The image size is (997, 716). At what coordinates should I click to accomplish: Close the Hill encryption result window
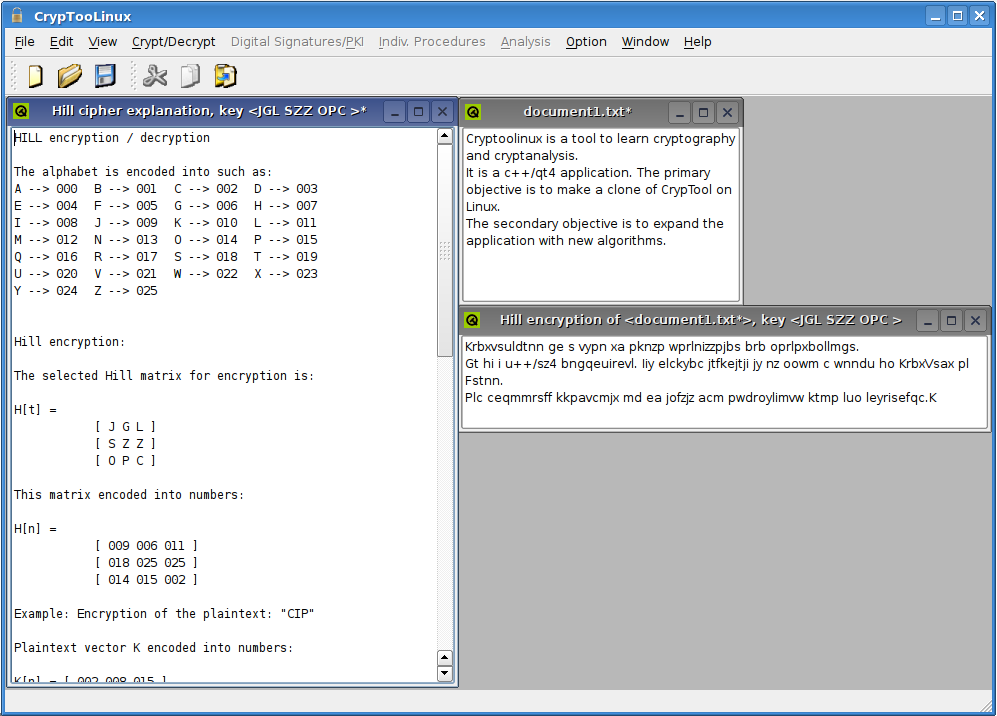(x=975, y=320)
